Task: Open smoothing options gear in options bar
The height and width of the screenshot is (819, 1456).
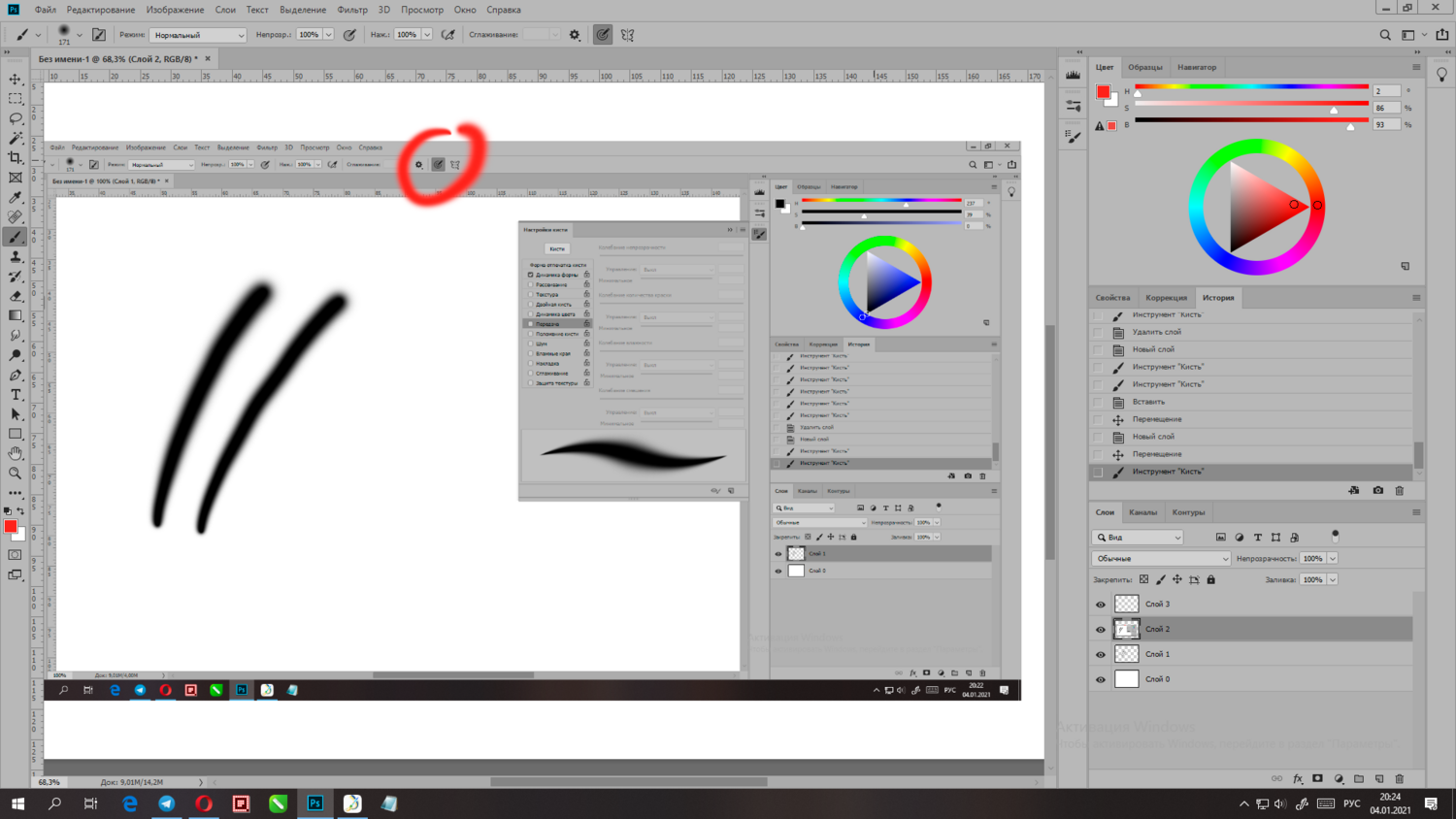Action: coord(575,35)
